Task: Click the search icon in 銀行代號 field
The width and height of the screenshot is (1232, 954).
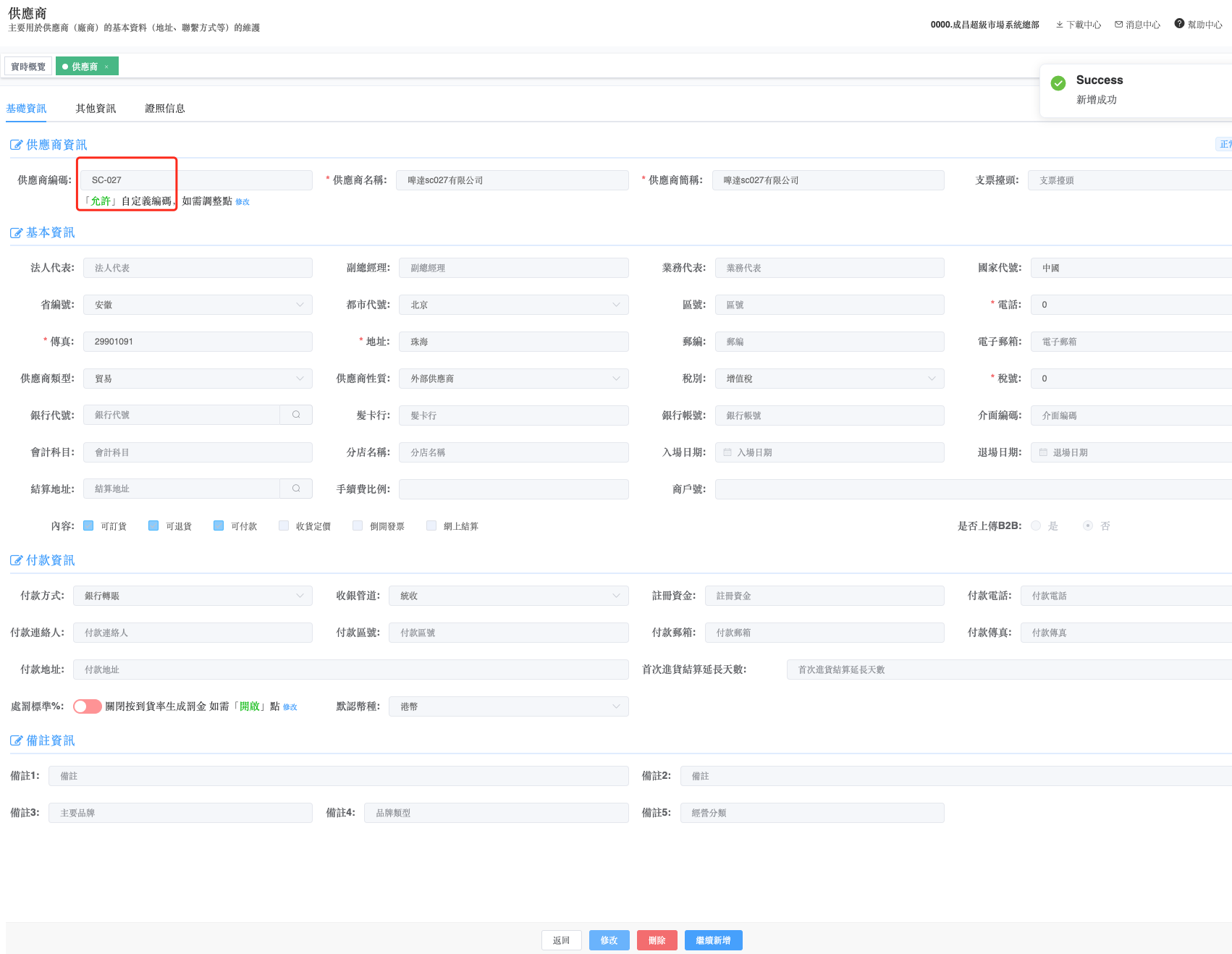Action: click(x=296, y=415)
